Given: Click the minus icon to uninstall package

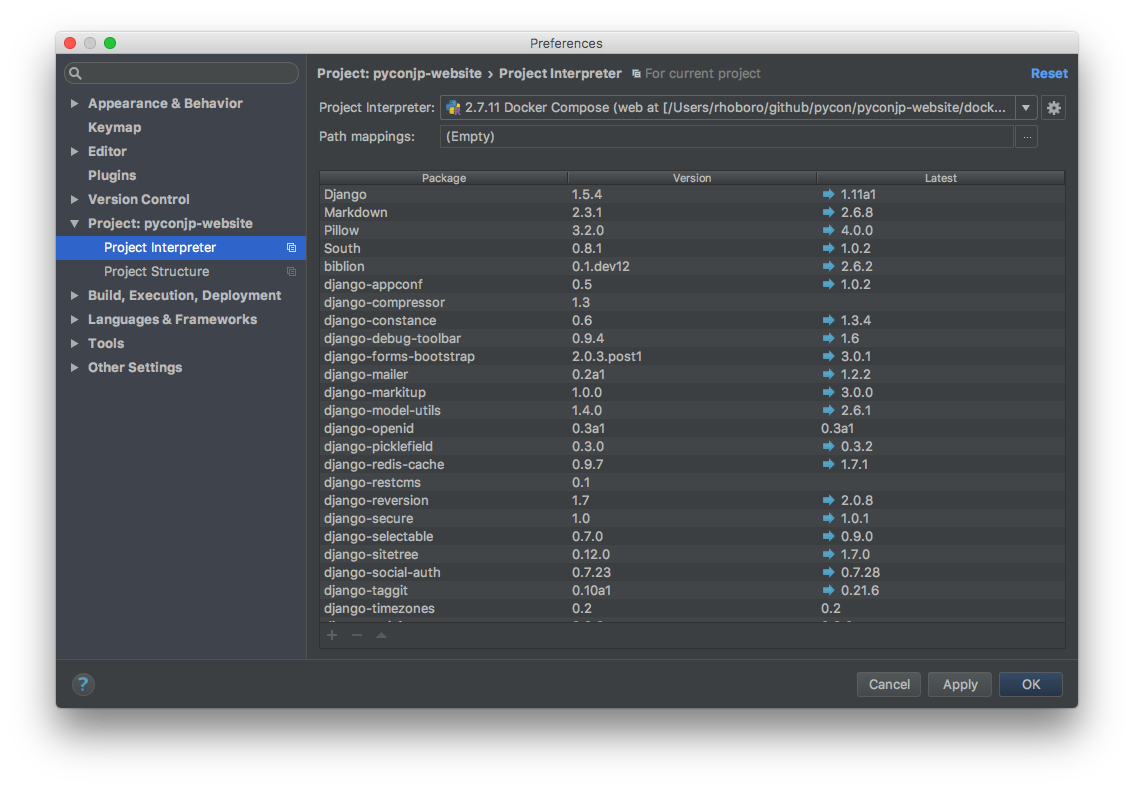Looking at the screenshot, I should (x=357, y=635).
